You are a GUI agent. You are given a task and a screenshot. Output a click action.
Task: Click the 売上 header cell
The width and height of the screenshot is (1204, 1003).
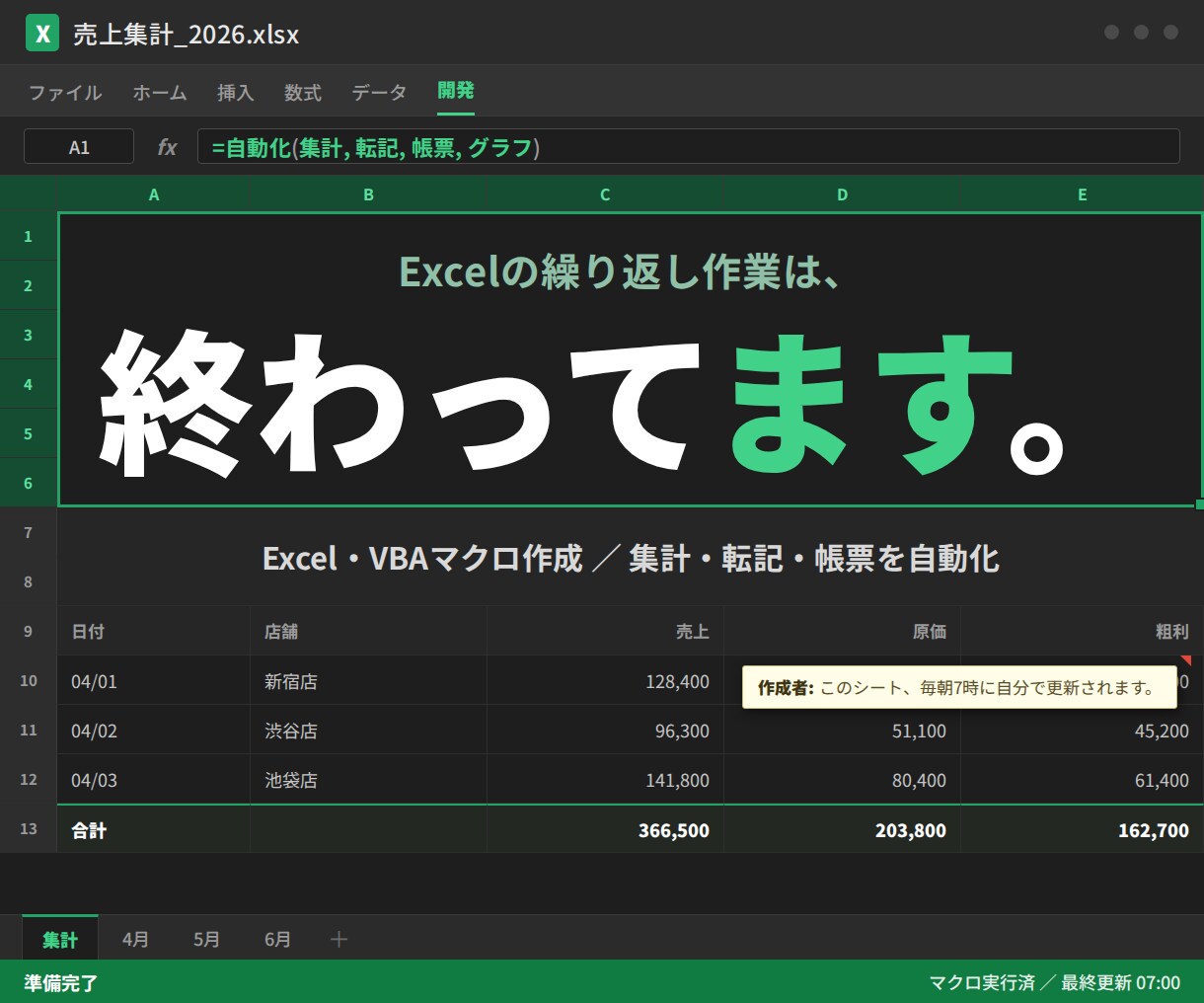click(605, 631)
